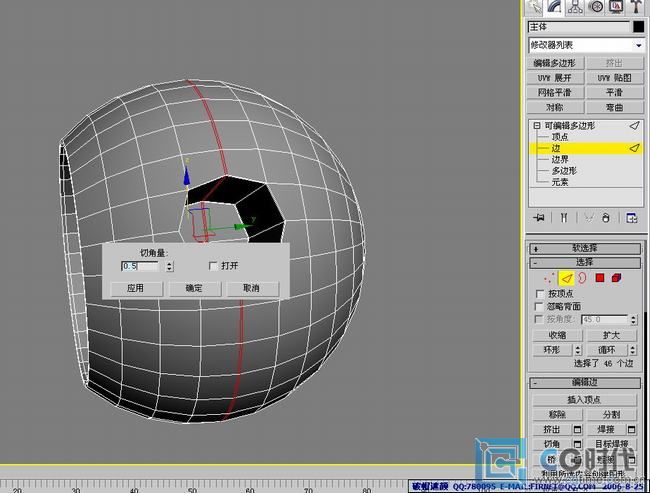This screenshot has width=650, height=493.
Task: Expand the 软选择 rollout
Action: [585, 248]
